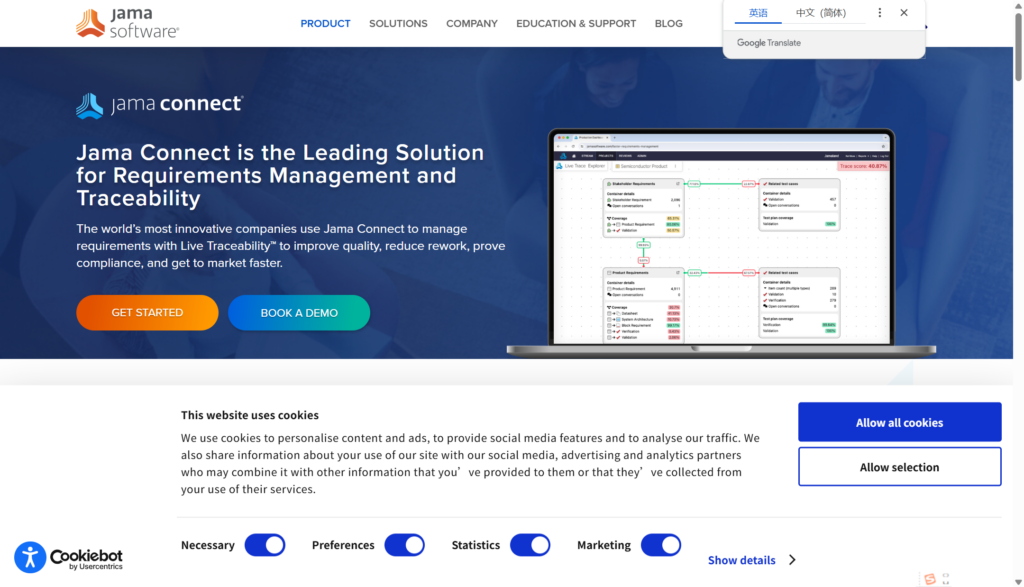This screenshot has width=1024, height=587.
Task: Open Google Translate more options menu
Action: (880, 13)
